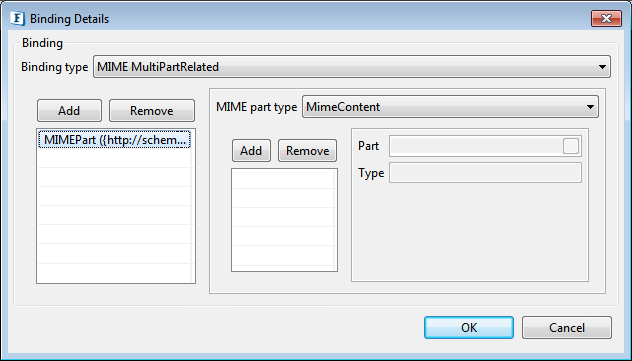Click inside the Type input field
632x361 pixels.
(485, 172)
